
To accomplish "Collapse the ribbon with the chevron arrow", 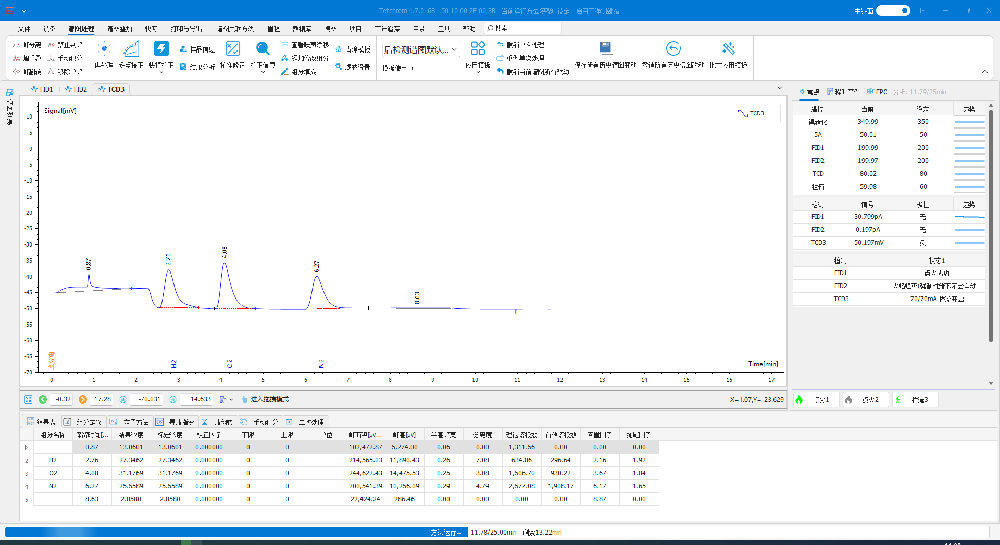I will click(985, 71).
